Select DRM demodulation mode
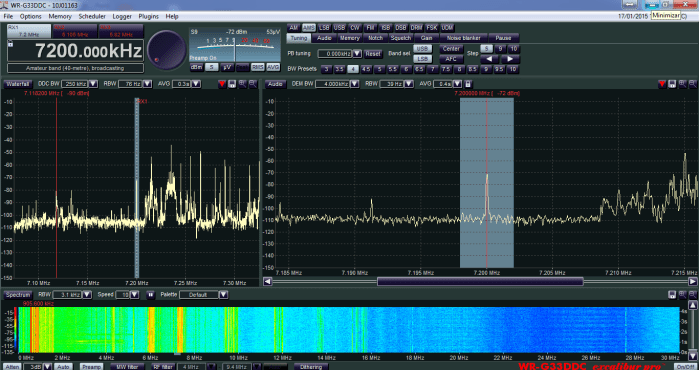 [416, 28]
